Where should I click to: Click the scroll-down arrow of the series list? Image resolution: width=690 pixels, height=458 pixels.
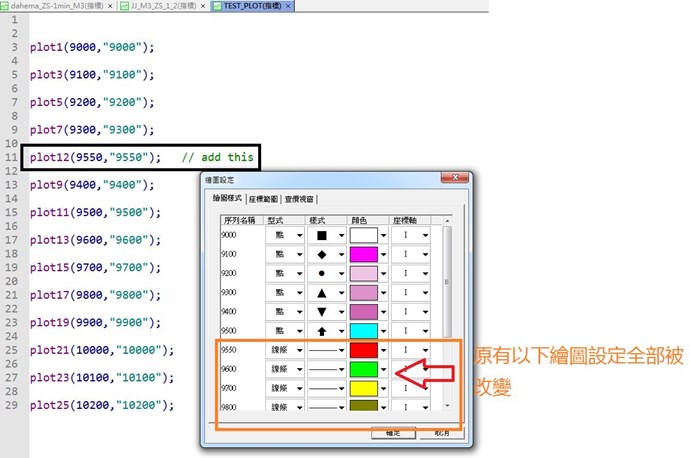[x=447, y=406]
